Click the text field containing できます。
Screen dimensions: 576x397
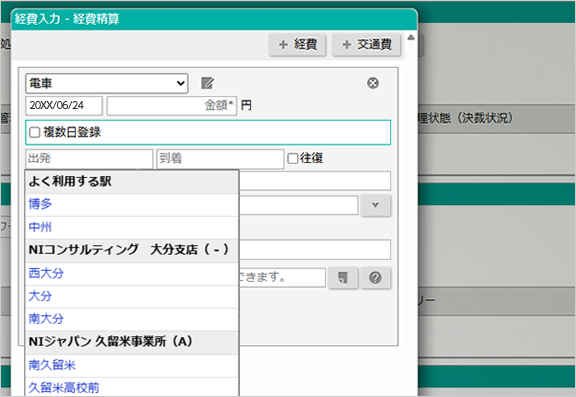[282, 278]
